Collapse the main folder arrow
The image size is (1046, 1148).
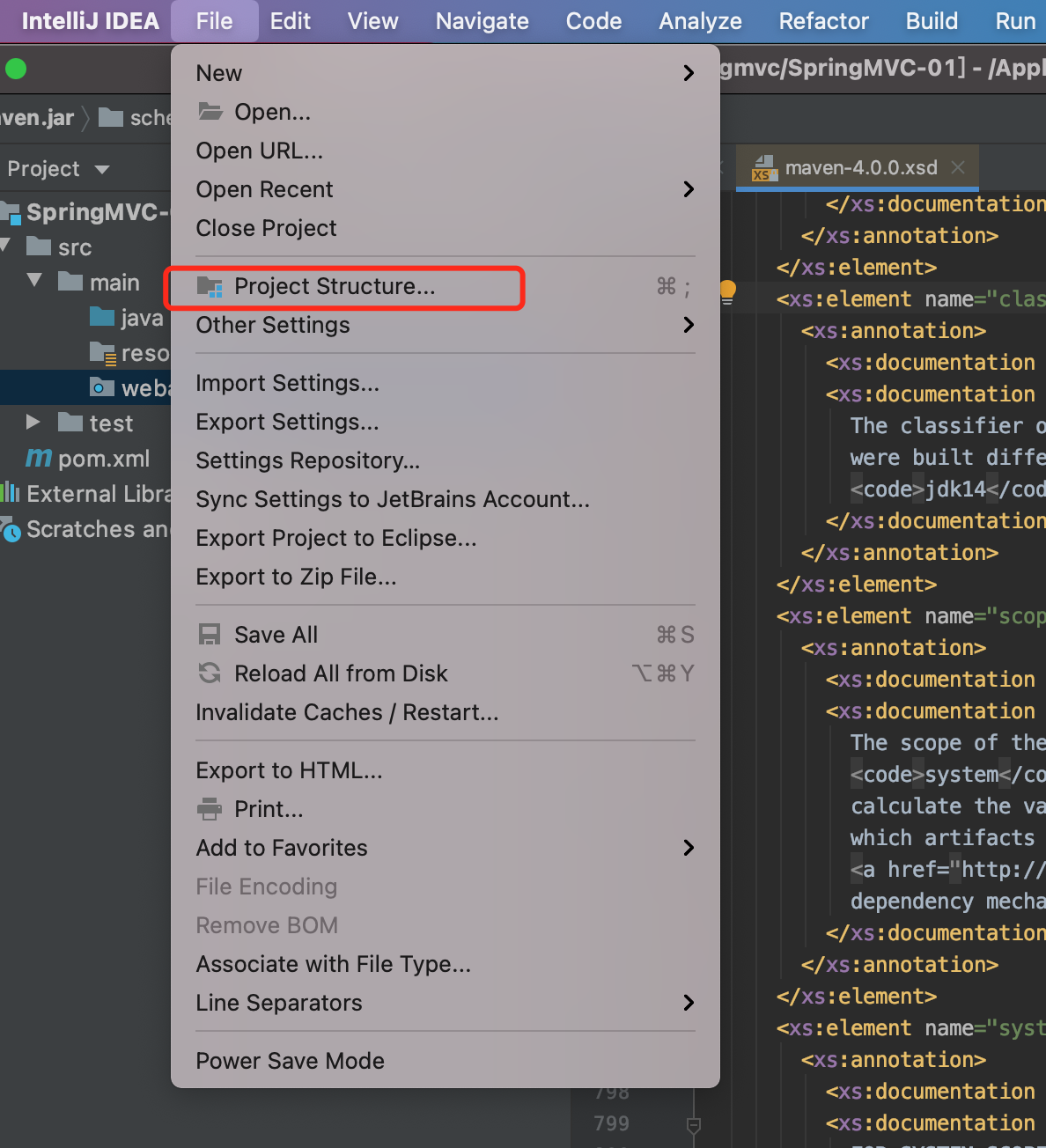pyautogui.click(x=35, y=281)
